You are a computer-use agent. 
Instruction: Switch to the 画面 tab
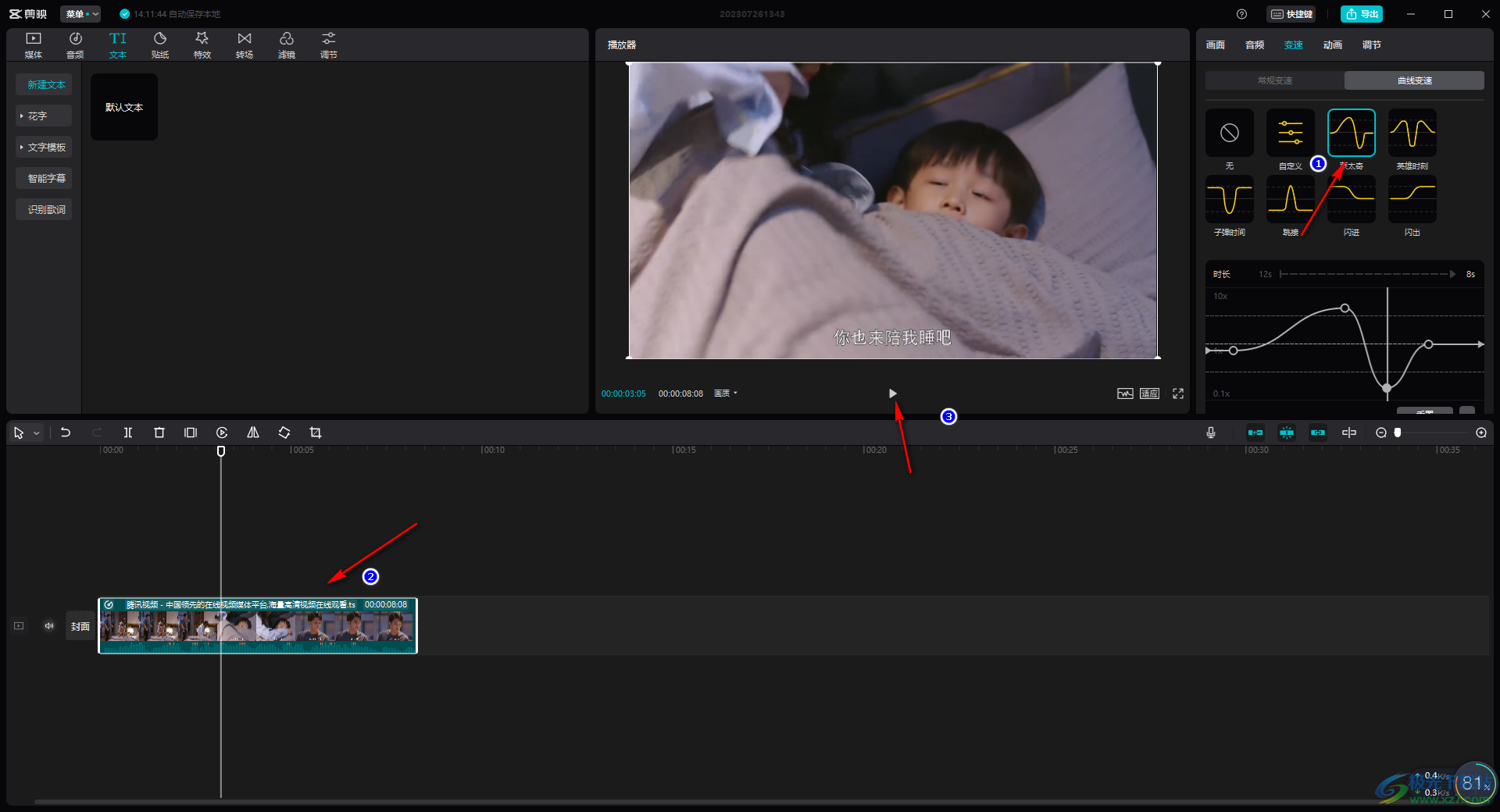(1216, 45)
